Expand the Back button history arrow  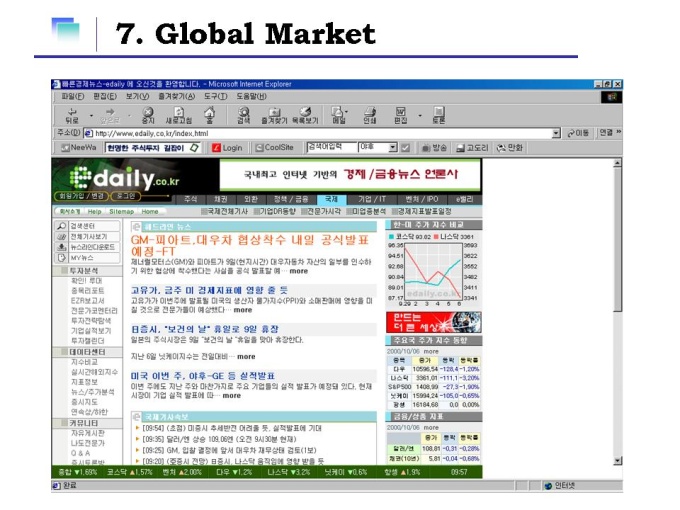[91, 116]
